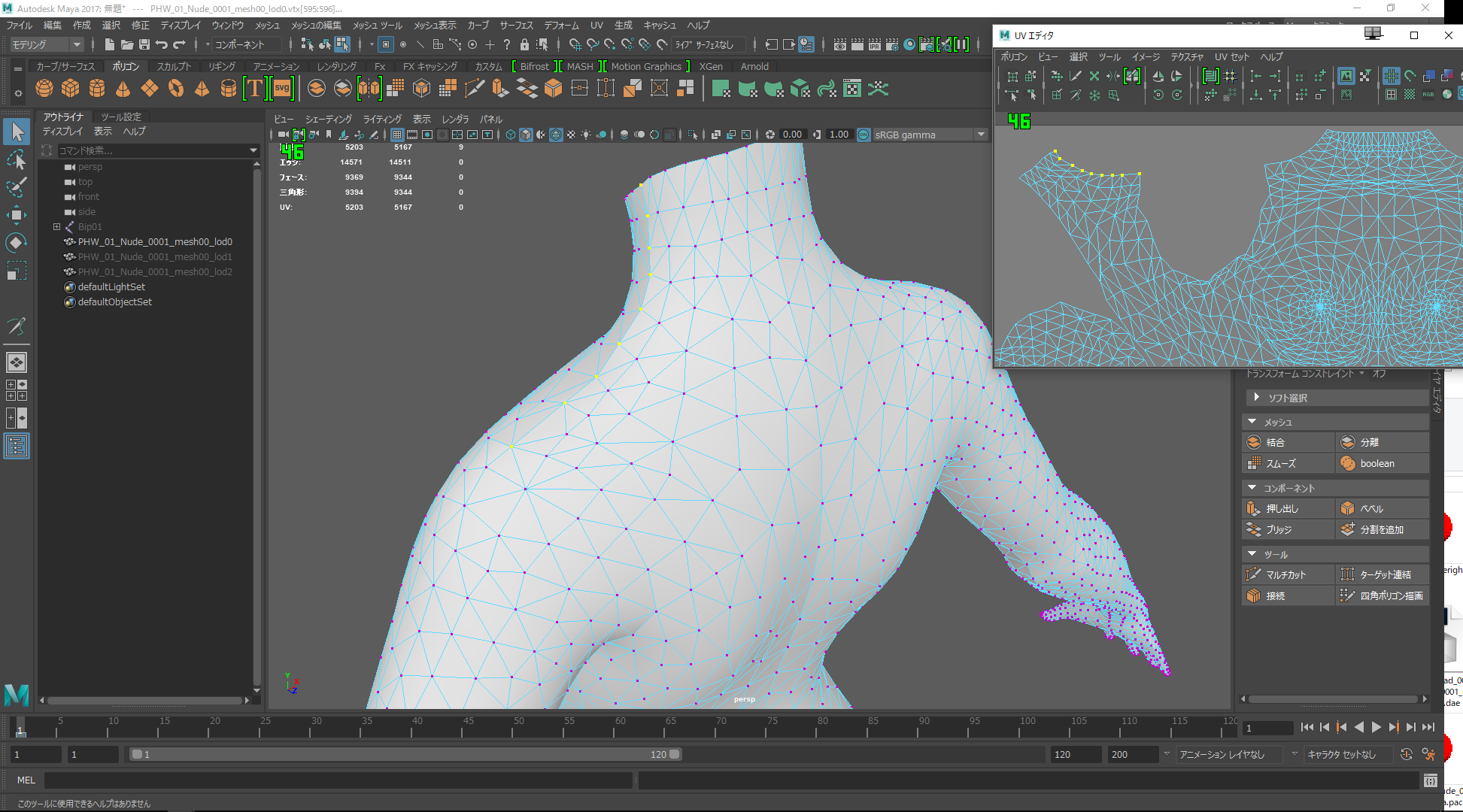Toggle the Outliner layout button

coord(17,447)
